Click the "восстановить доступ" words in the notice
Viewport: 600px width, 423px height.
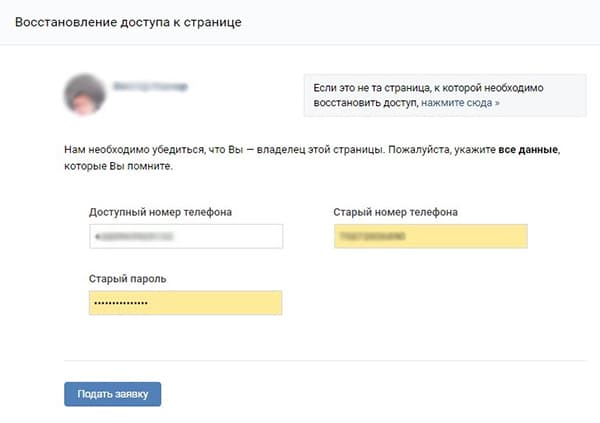[x=365, y=103]
